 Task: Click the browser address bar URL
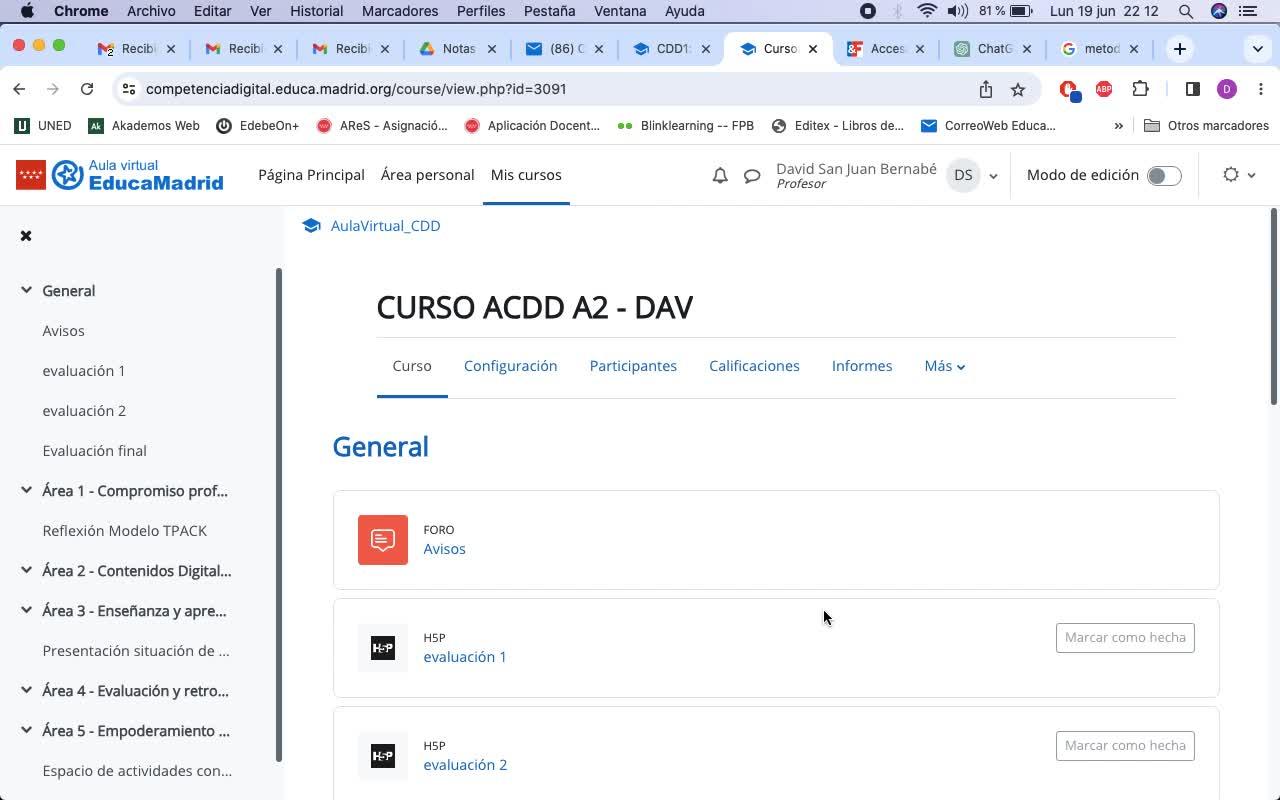[356, 89]
